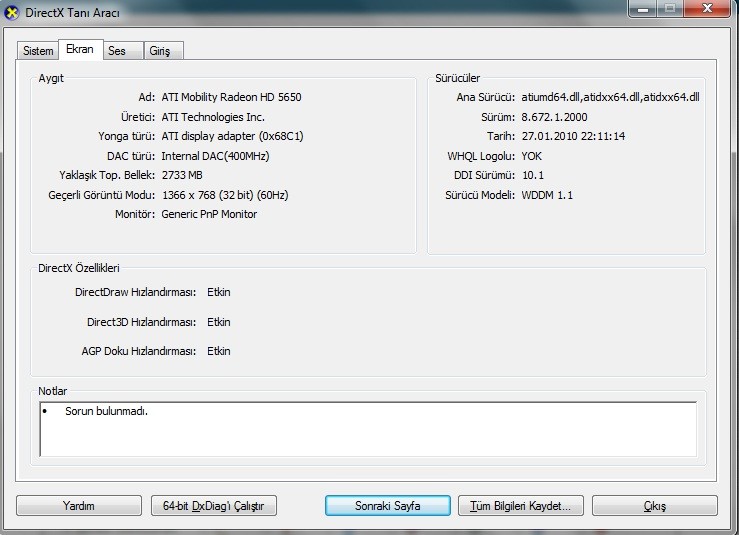
Task: Click the Yardım button
Action: [79, 506]
